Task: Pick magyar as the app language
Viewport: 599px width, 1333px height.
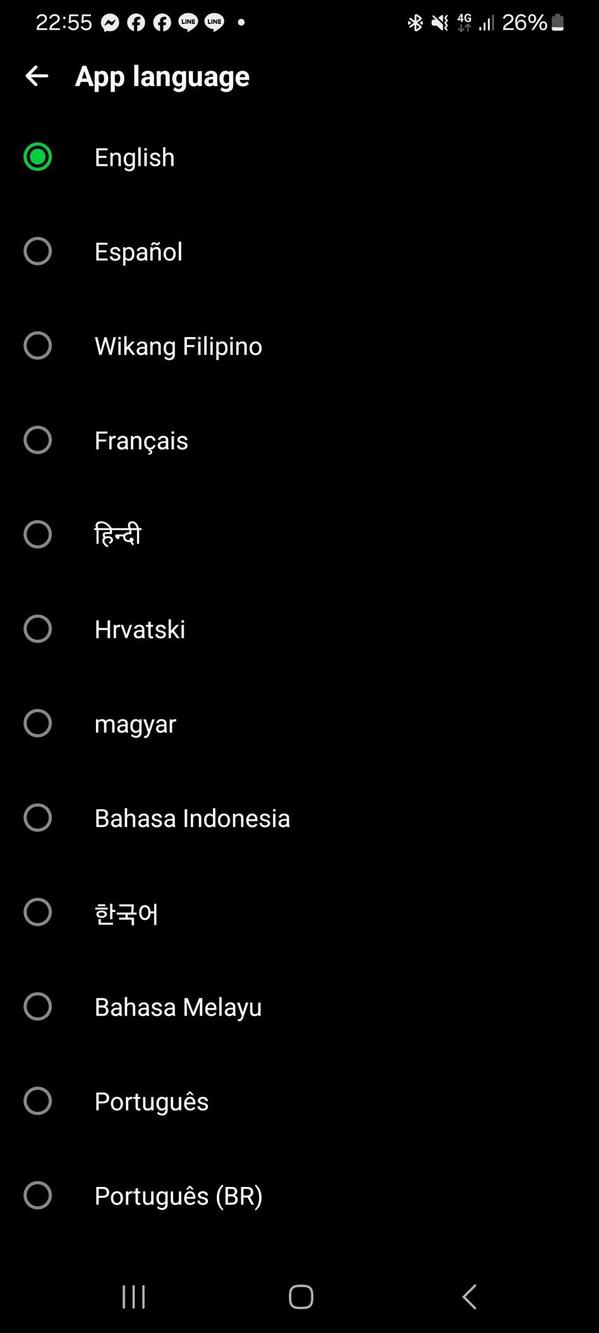Action: pos(300,723)
